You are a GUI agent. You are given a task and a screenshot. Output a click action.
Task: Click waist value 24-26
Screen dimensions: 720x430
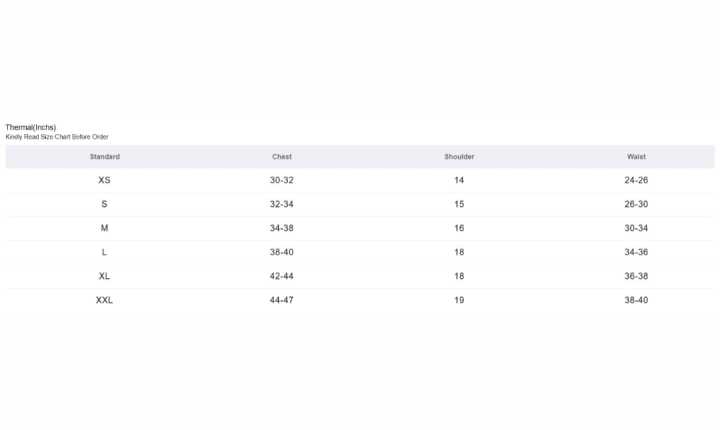tap(636, 180)
